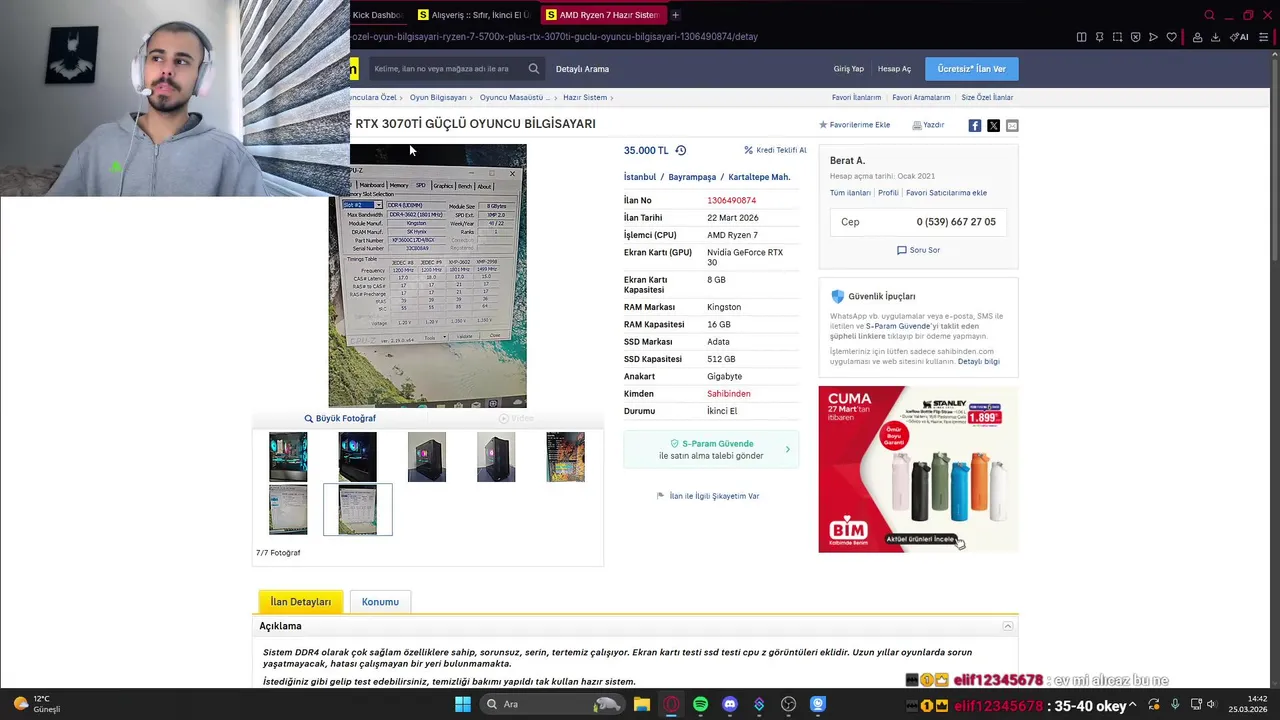Open Opera GX tab search magnifier

[1209, 15]
